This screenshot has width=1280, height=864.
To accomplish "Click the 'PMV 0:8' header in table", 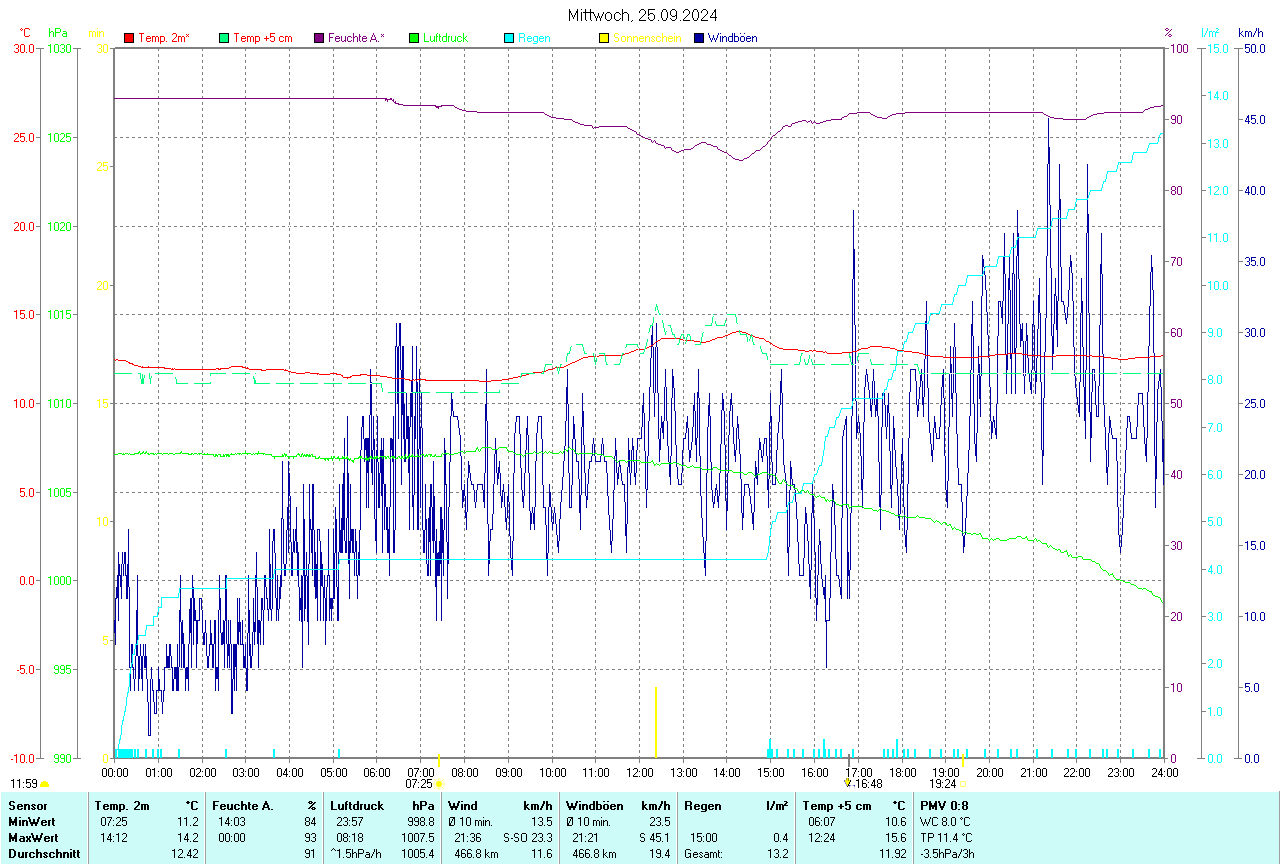I will coord(944,805).
